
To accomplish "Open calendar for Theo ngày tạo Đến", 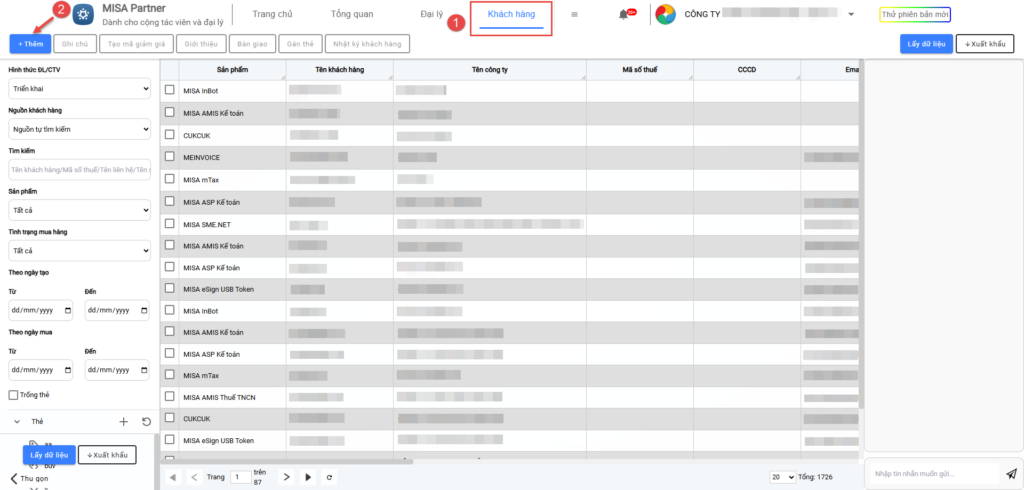I will coord(144,310).
